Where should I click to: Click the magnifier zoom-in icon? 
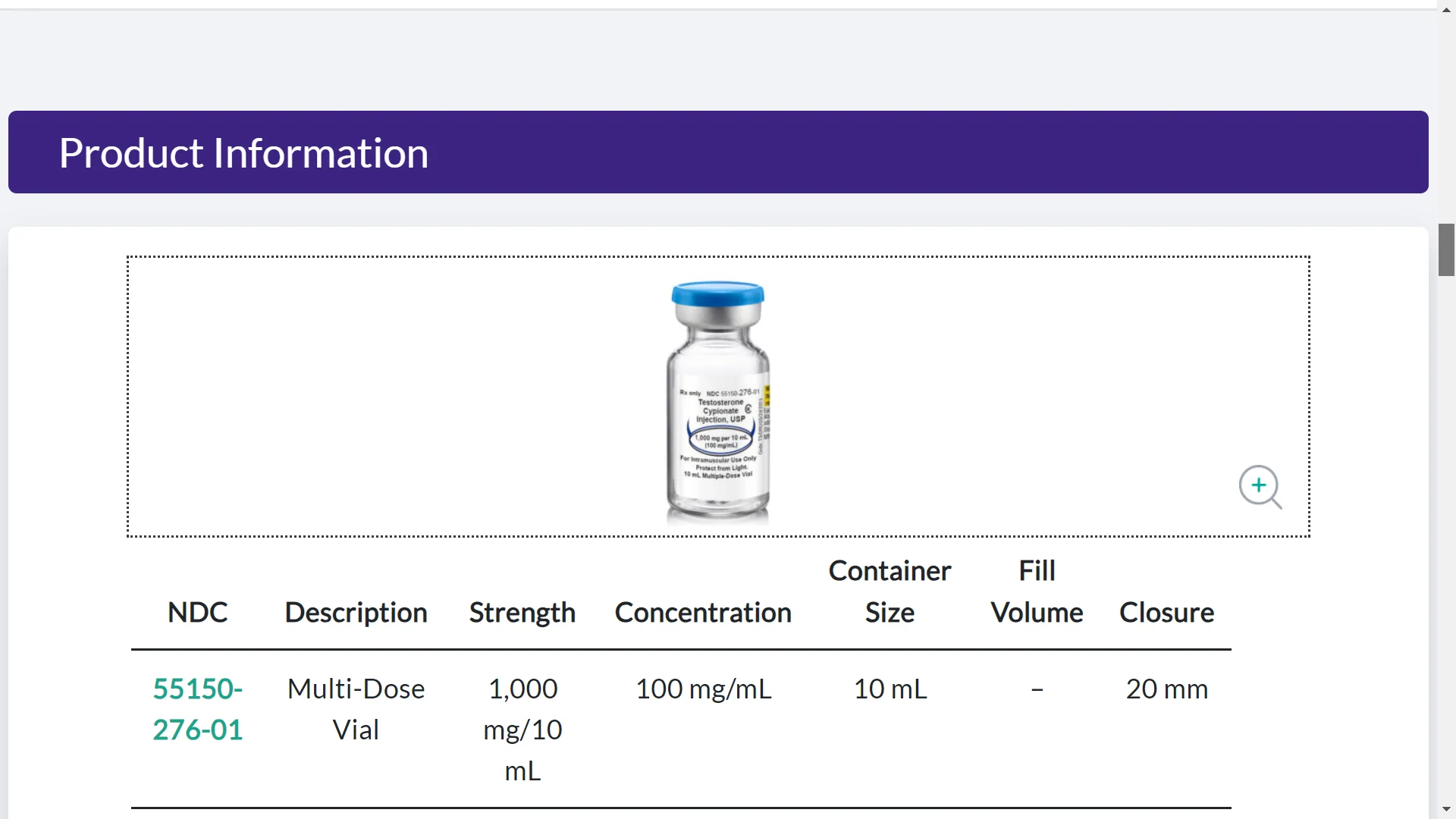(1260, 487)
